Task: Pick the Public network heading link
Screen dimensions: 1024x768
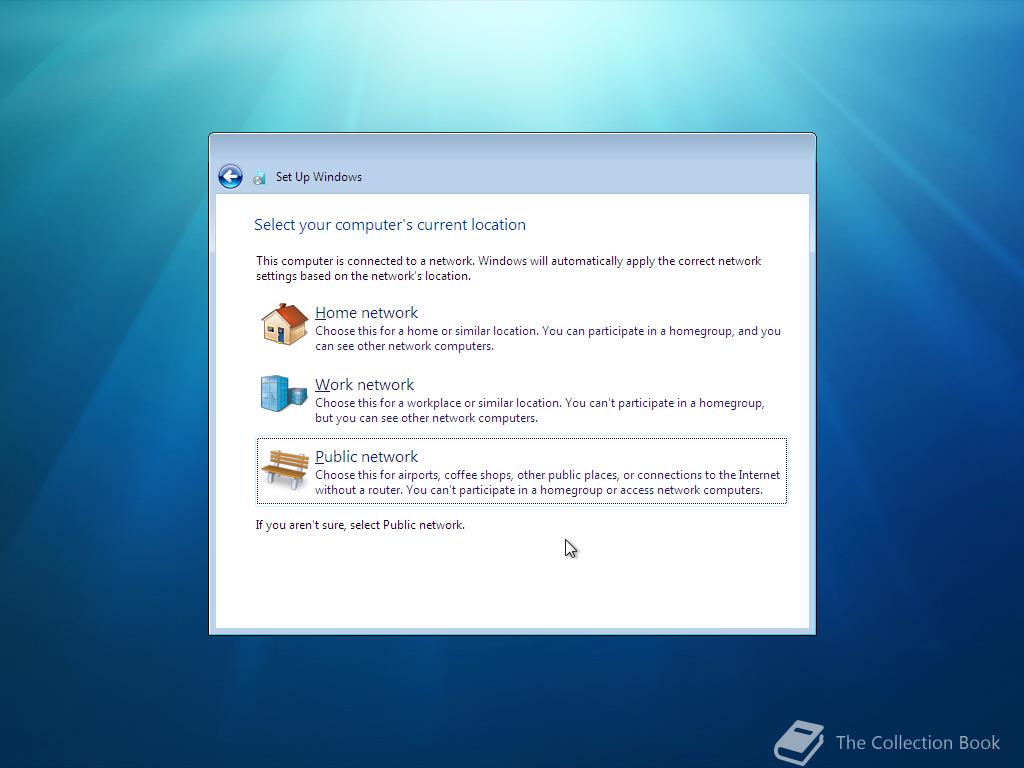Action: click(366, 456)
